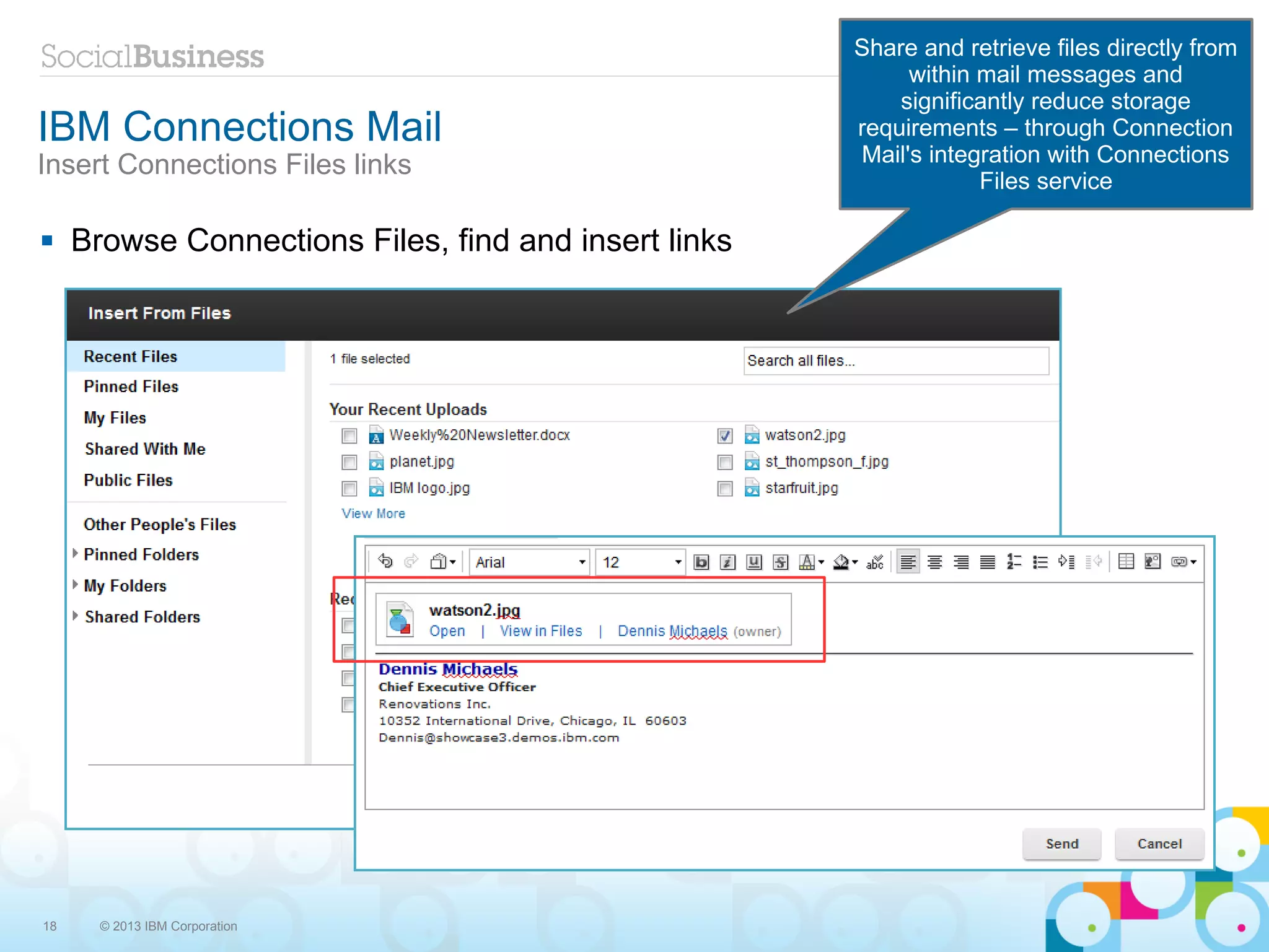This screenshot has width=1269, height=952.
Task: Toggle Bold formatting
Action: coord(701,562)
